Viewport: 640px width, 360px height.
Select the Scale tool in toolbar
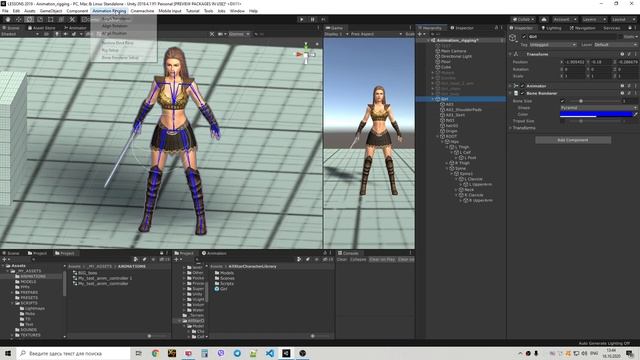[x=40, y=19]
